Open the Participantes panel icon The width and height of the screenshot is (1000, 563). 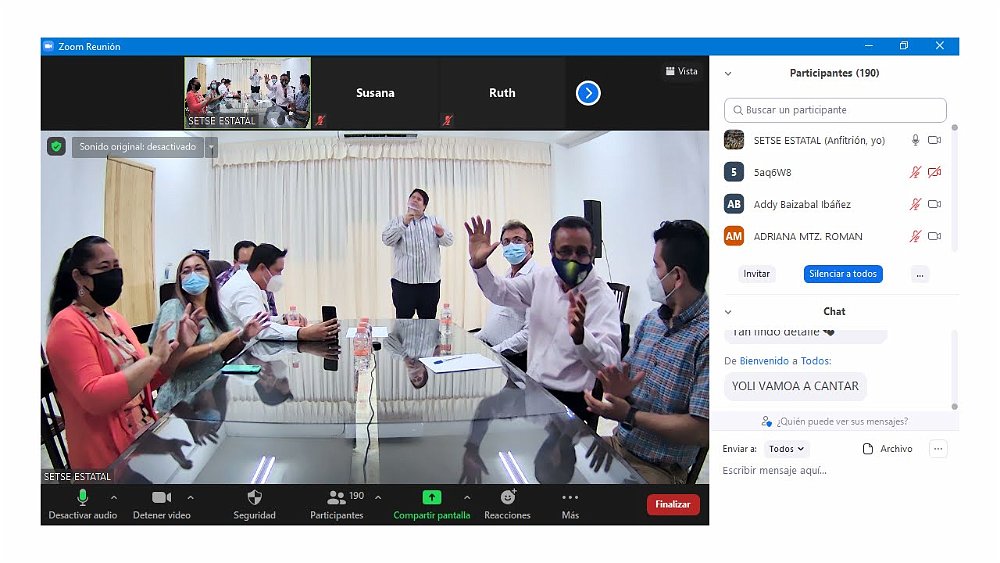(336, 497)
